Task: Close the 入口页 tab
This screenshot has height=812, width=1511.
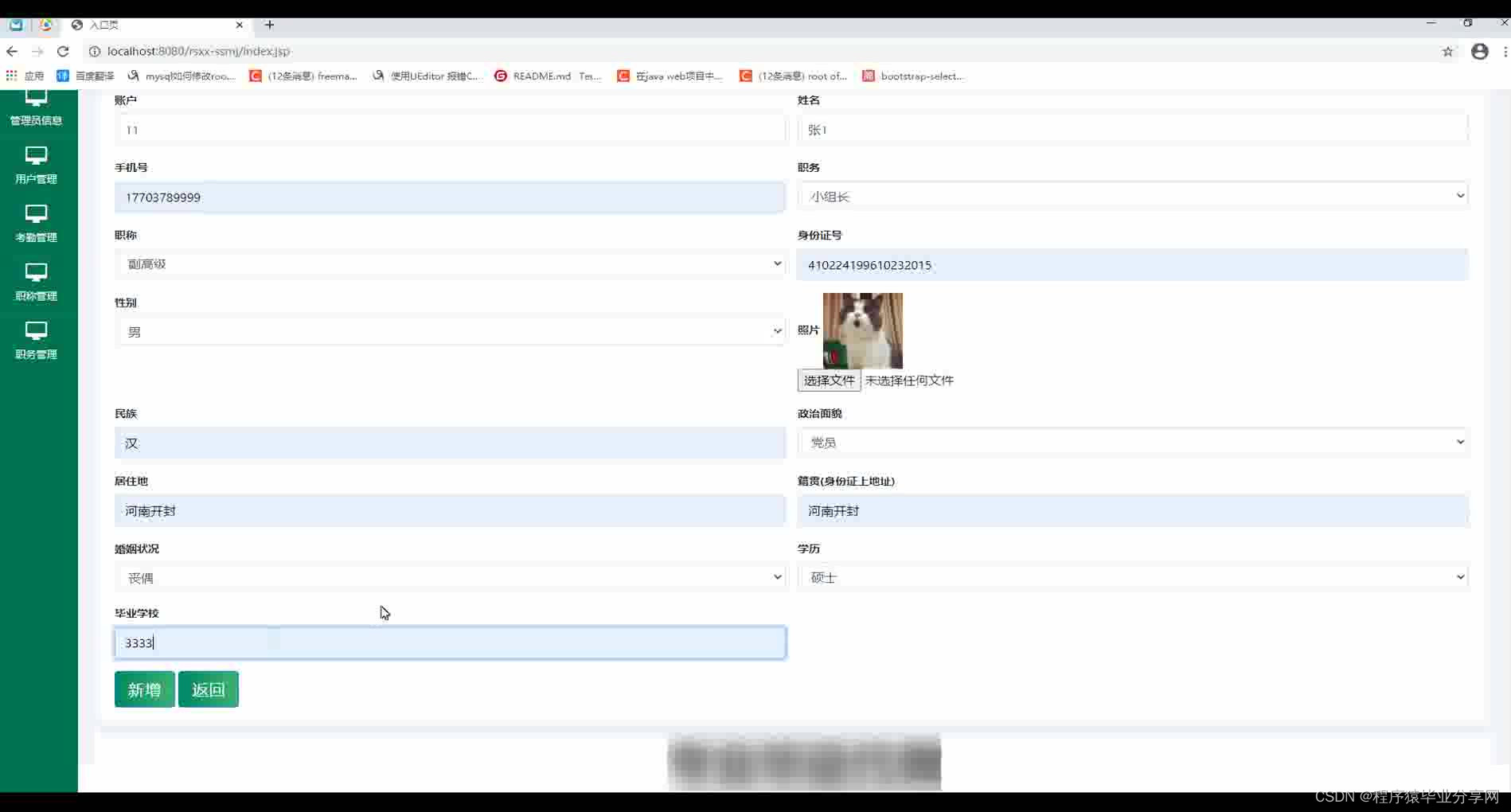Action: [x=240, y=25]
